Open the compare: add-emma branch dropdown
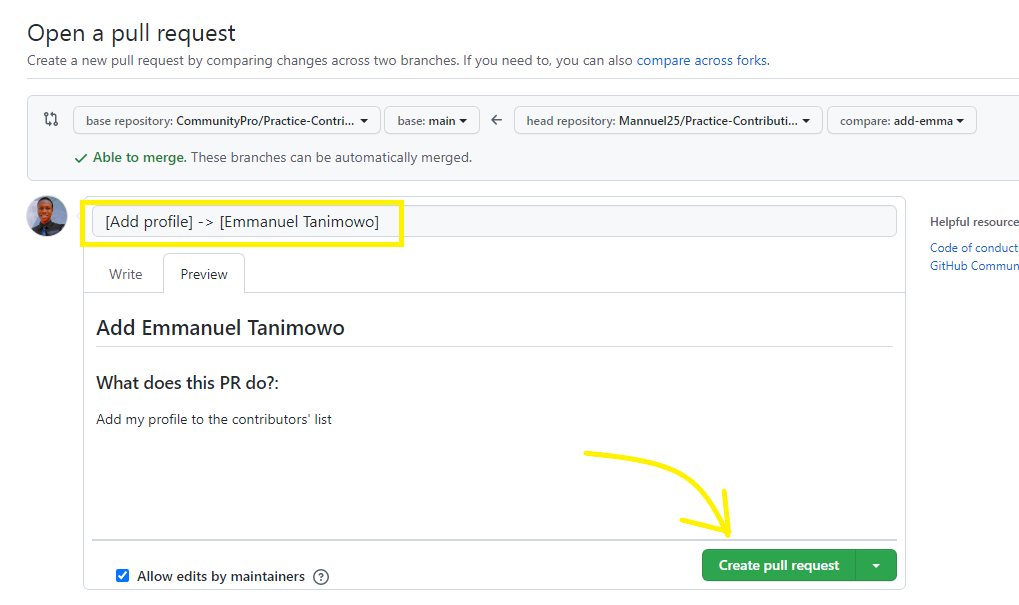The width and height of the screenshot is (1019, 605). pyautogui.click(x=901, y=119)
